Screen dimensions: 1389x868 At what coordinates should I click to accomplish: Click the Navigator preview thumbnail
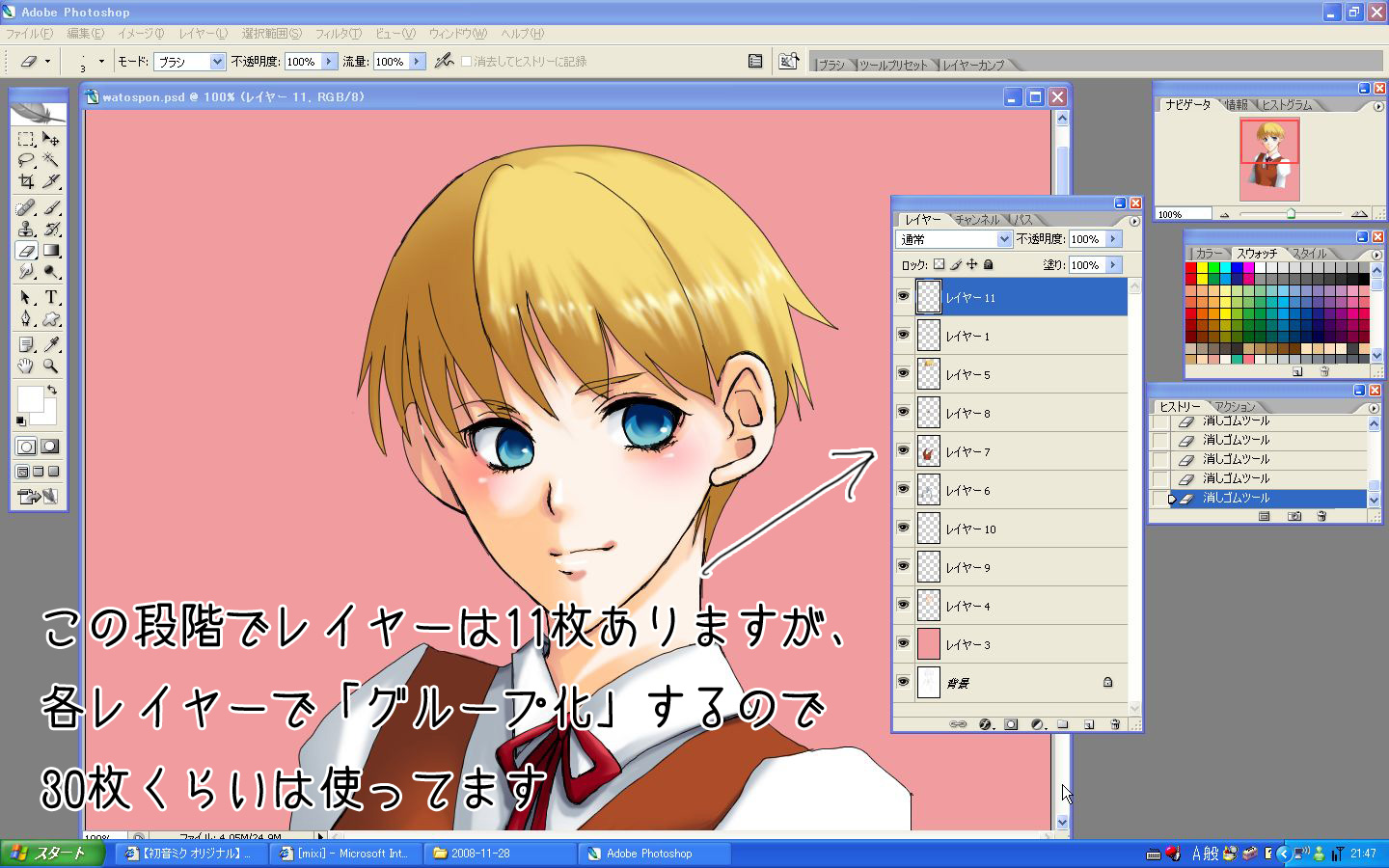click(x=1269, y=159)
